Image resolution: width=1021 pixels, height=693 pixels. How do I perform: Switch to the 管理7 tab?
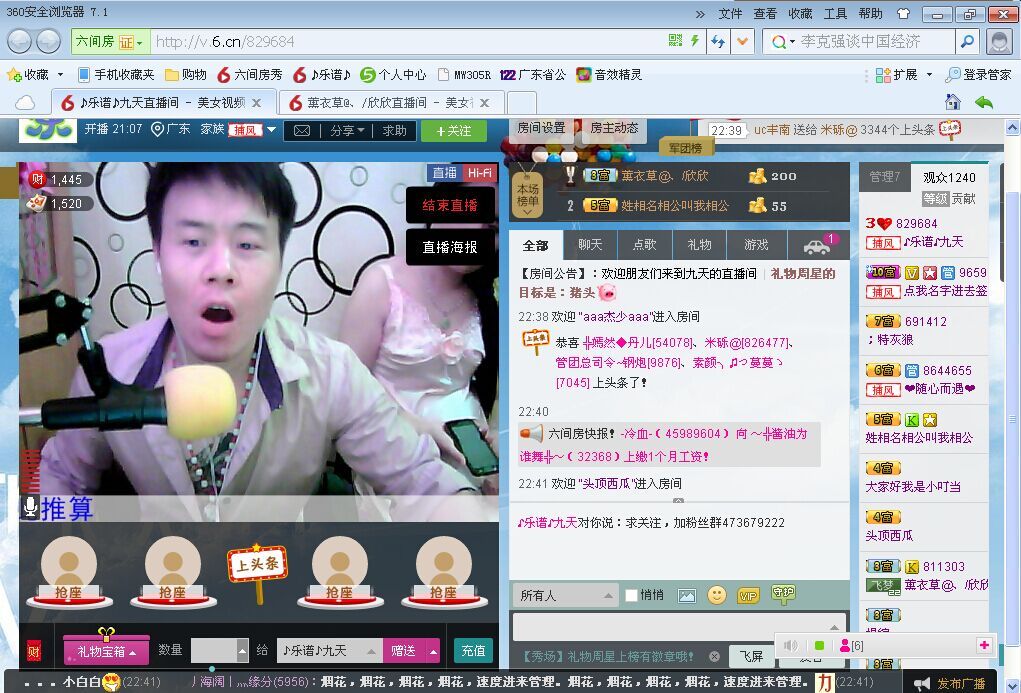(x=884, y=177)
